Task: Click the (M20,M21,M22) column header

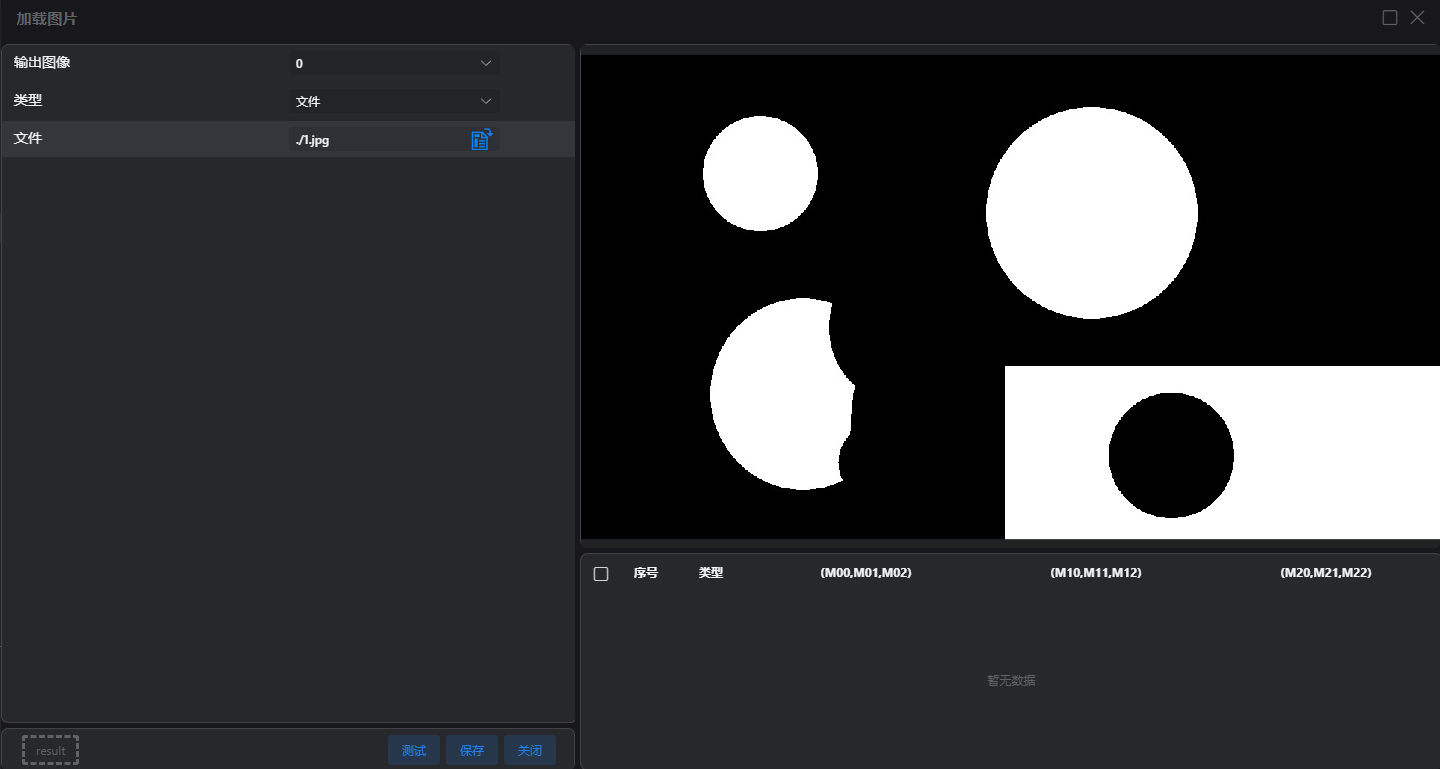Action: coord(1326,573)
